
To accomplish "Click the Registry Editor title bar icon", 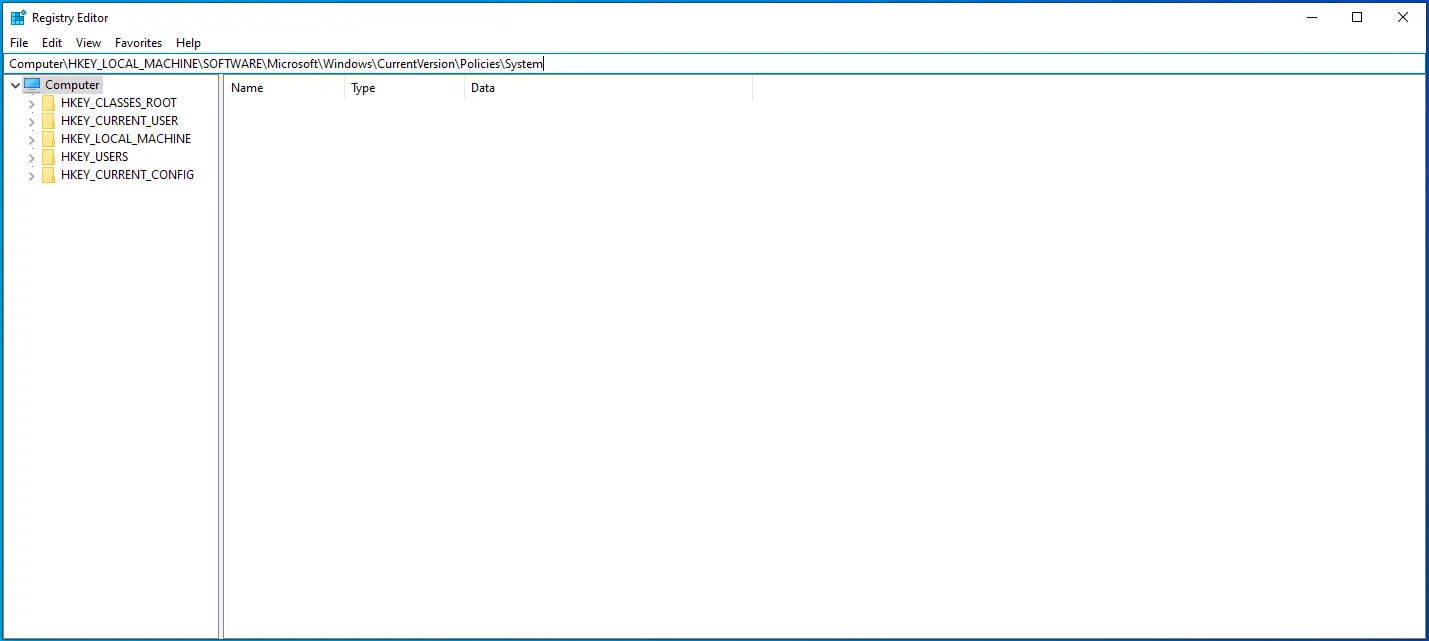I will (x=18, y=17).
